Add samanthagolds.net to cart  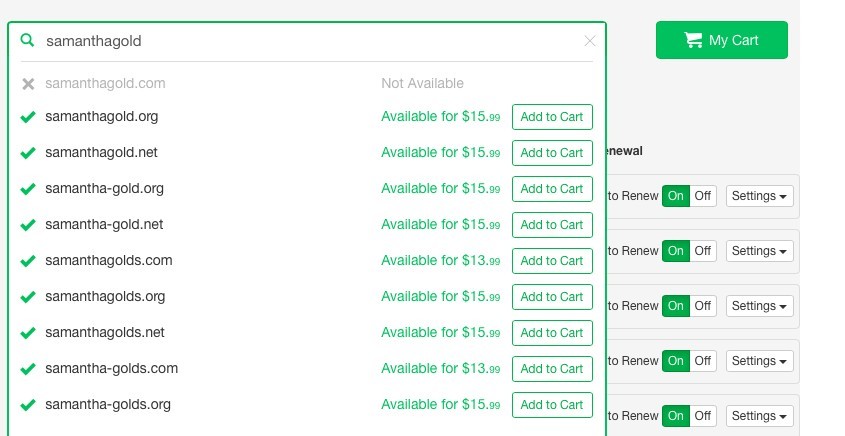tap(552, 333)
